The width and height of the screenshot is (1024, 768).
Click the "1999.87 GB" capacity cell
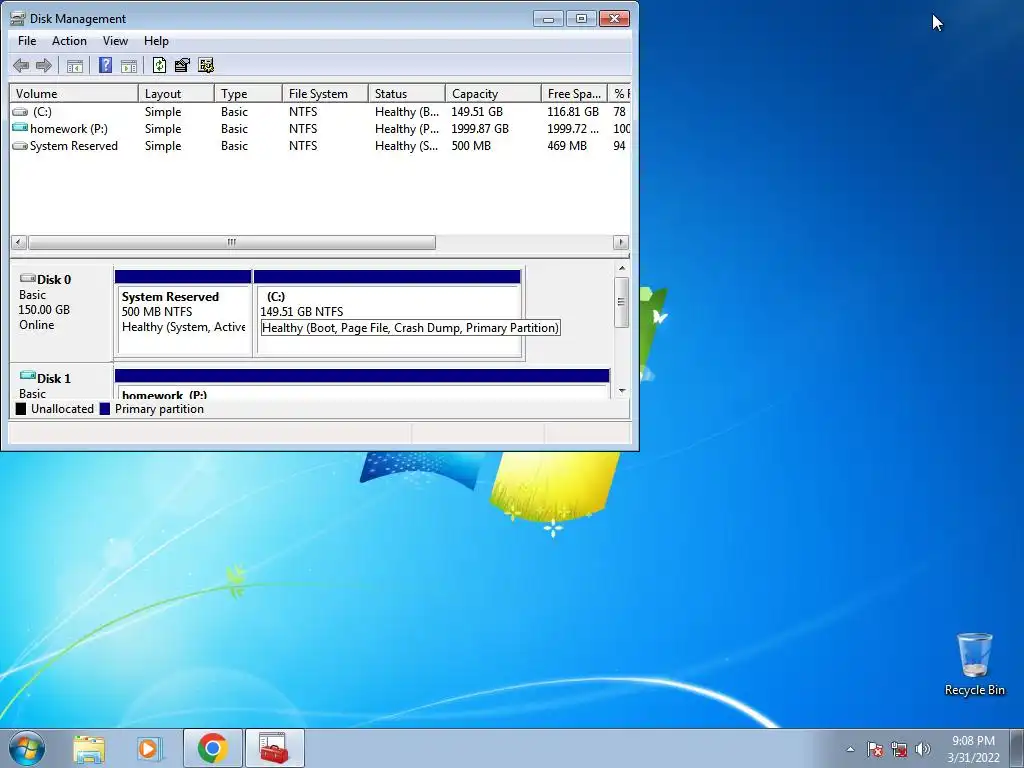480,129
